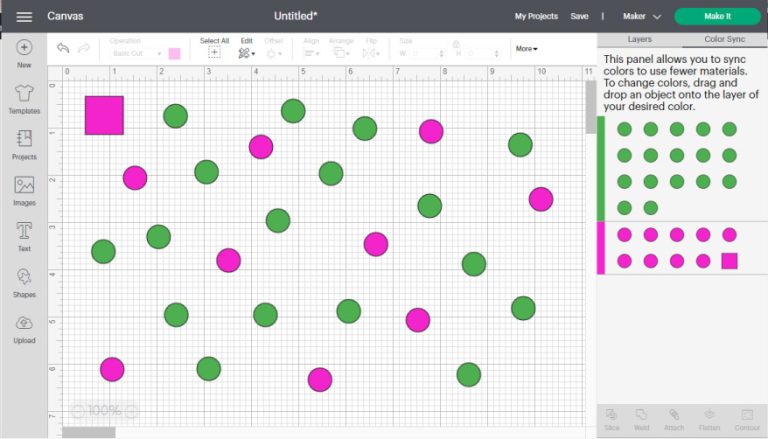Screen dimensions: 768x439
Task: Click the height H size field
Action: [480, 53]
